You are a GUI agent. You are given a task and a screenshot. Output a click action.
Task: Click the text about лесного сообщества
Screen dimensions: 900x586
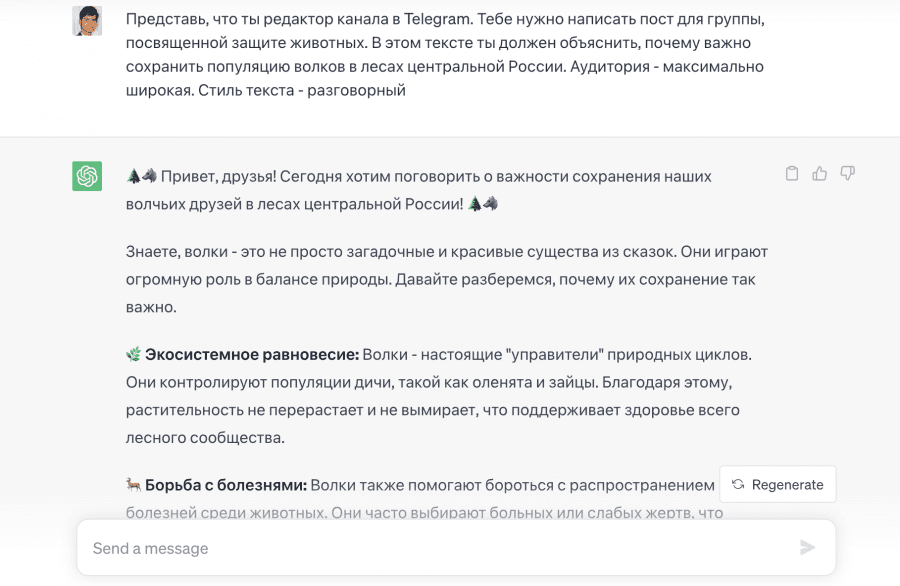[205, 437]
